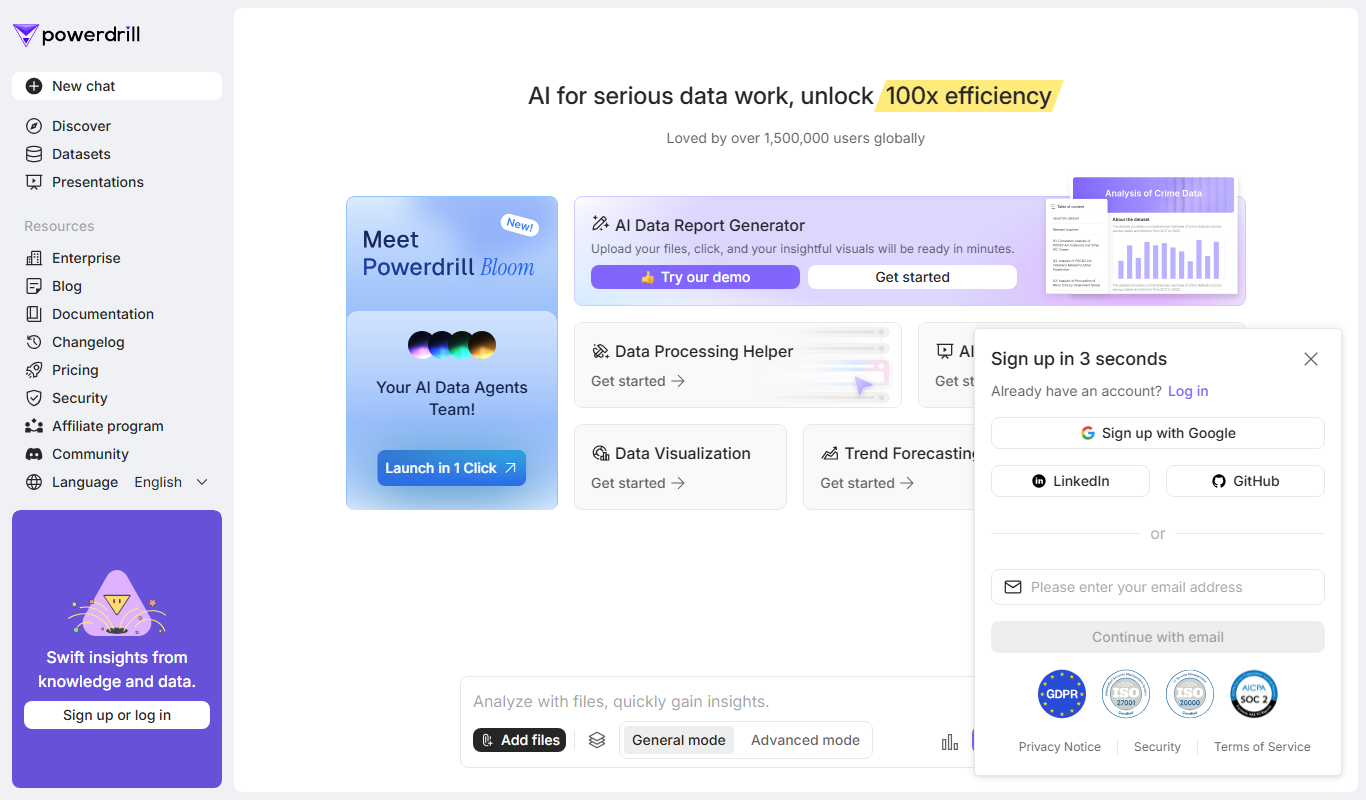Open Presentations section

117,182
